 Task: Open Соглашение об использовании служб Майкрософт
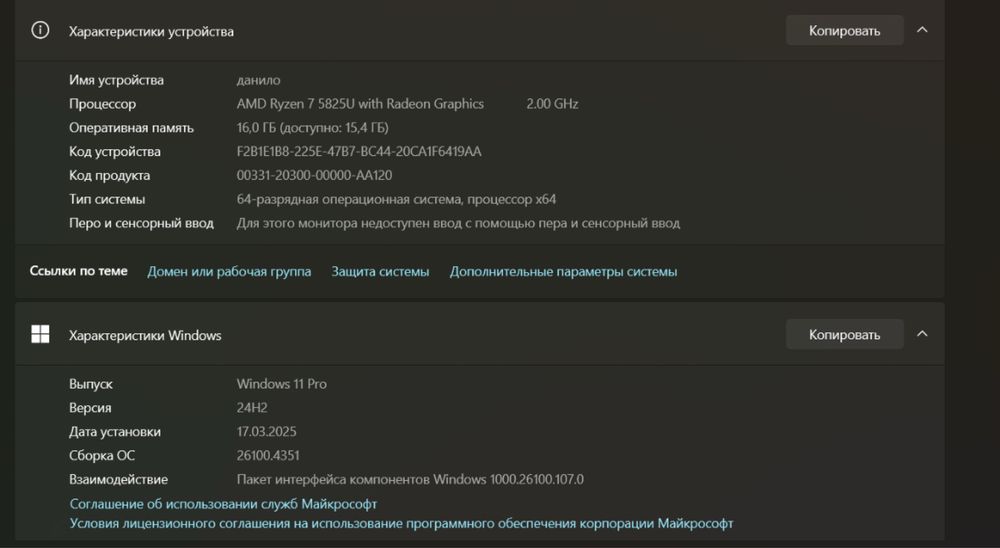223,504
